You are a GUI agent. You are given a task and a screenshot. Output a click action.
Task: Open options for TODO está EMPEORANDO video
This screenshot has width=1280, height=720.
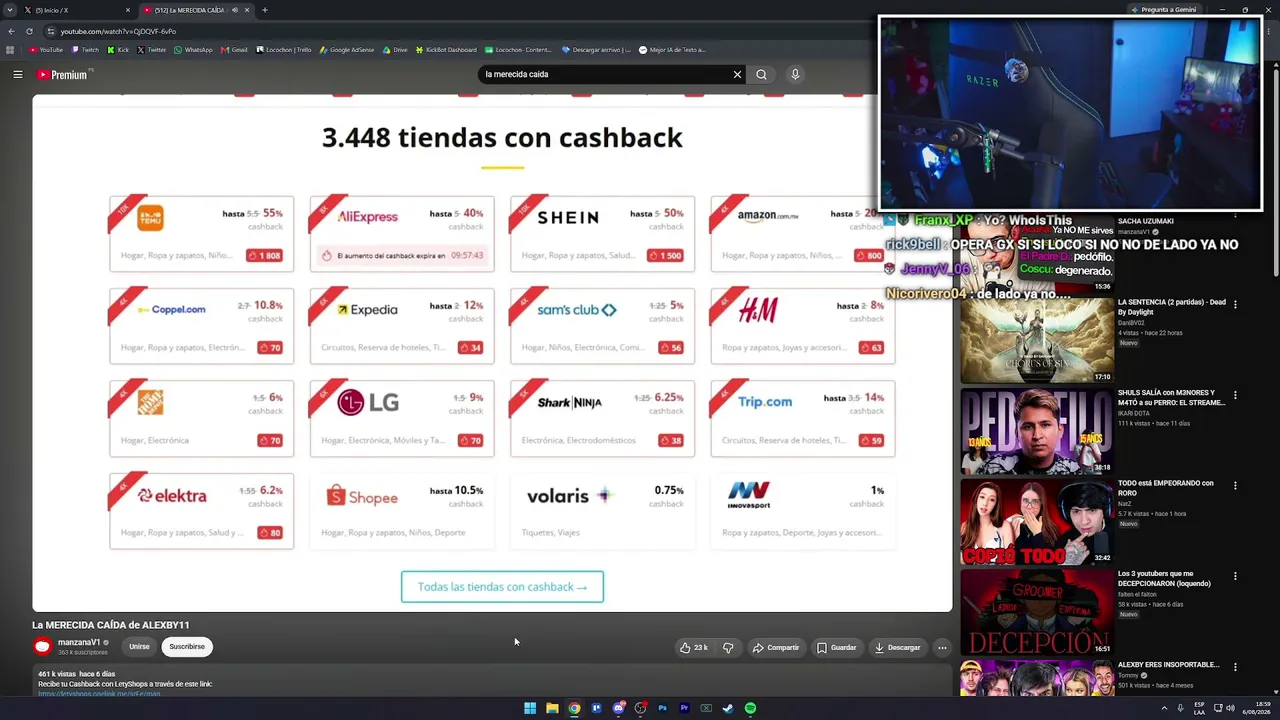[1235, 485]
